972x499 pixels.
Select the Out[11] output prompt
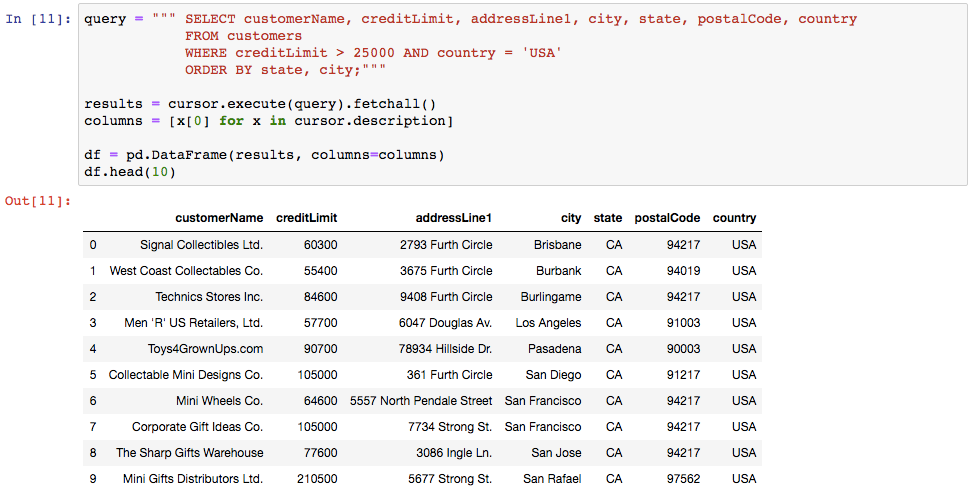tap(38, 201)
